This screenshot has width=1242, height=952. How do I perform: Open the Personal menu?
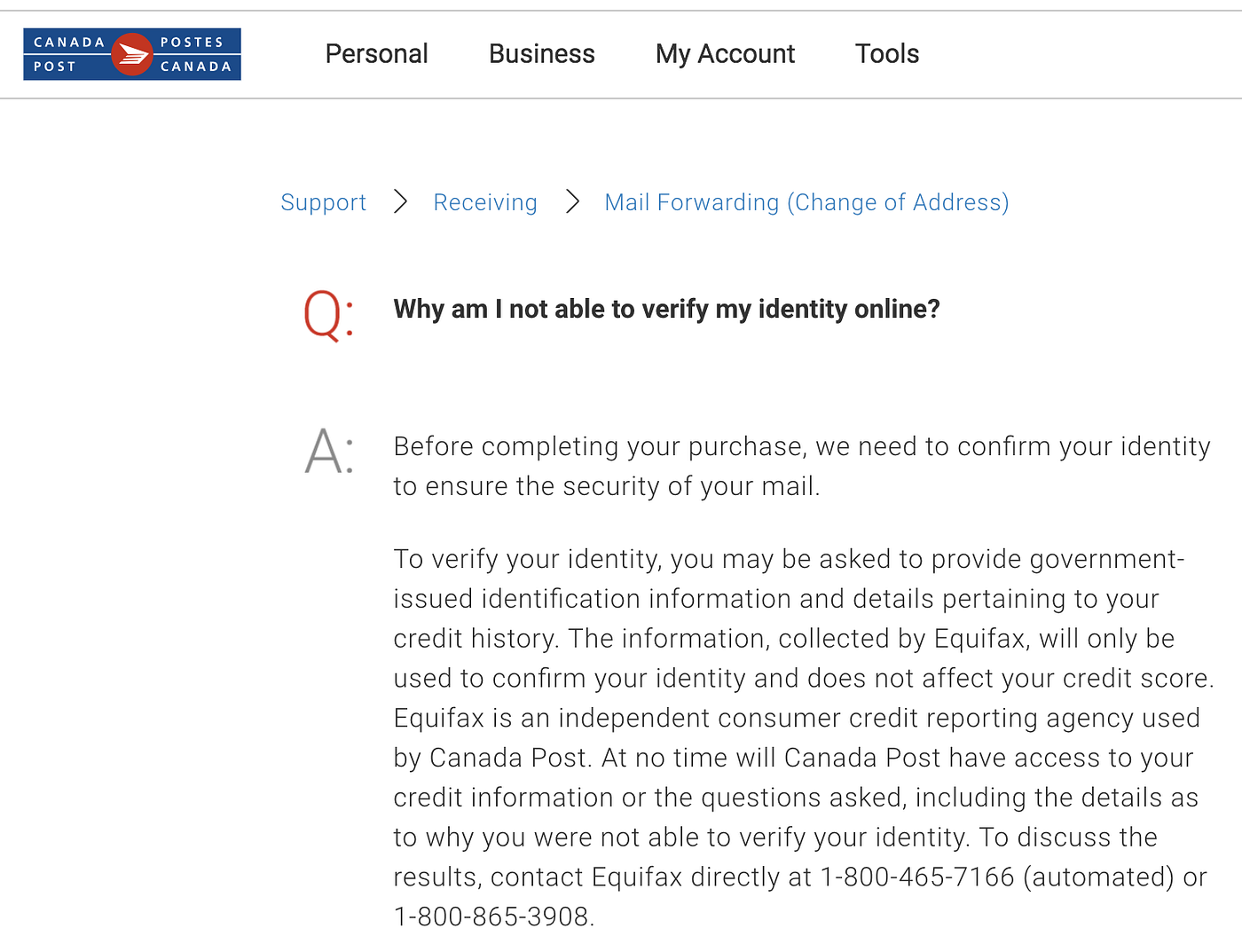click(376, 54)
